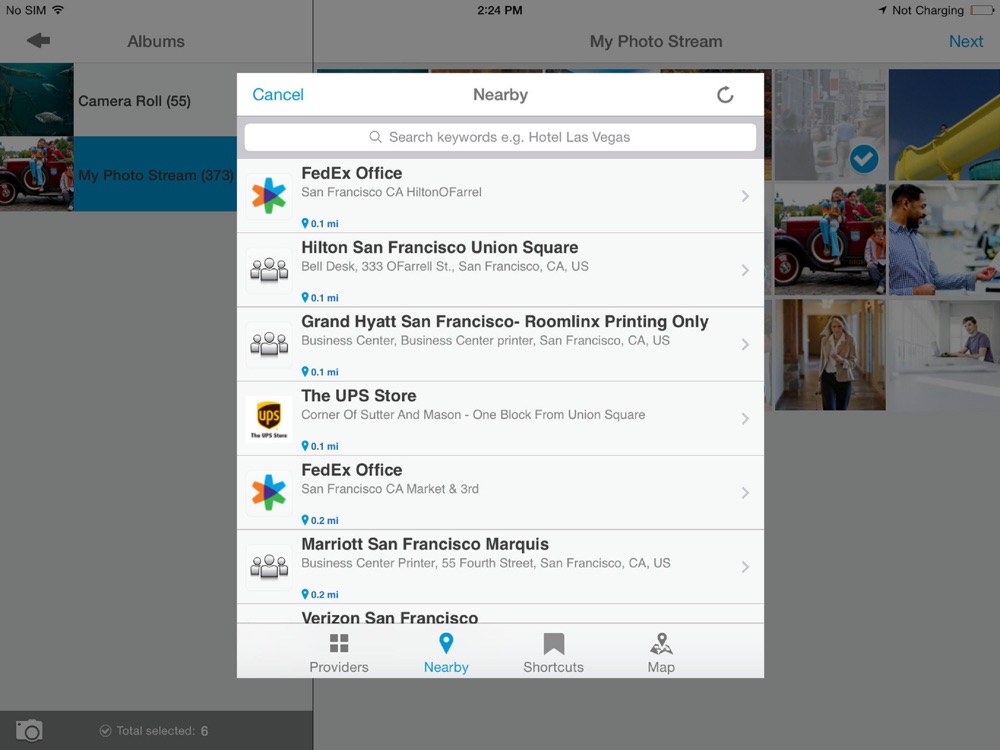Tap Wi-Fi status icon in status bar

pyautogui.click(x=58, y=10)
